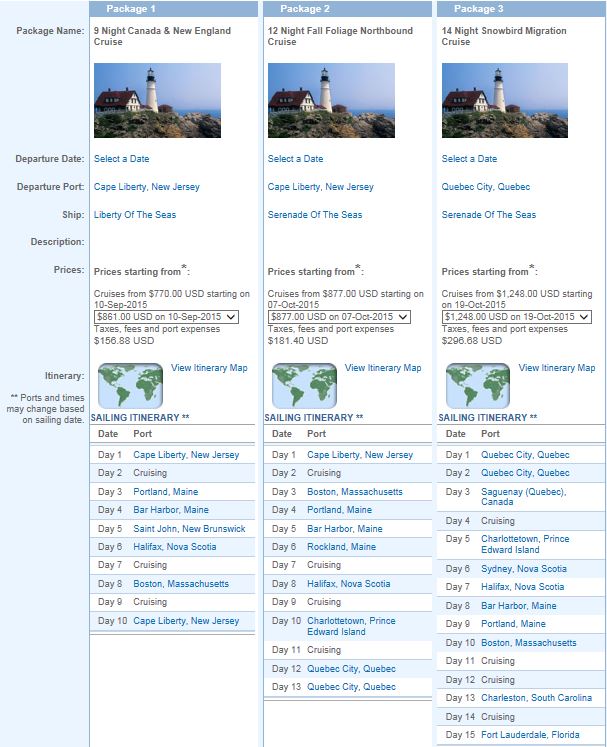This screenshot has width=607, height=747.
Task: Click Package 1 'SAILING ITINERARY **' heading
Action: [140, 418]
